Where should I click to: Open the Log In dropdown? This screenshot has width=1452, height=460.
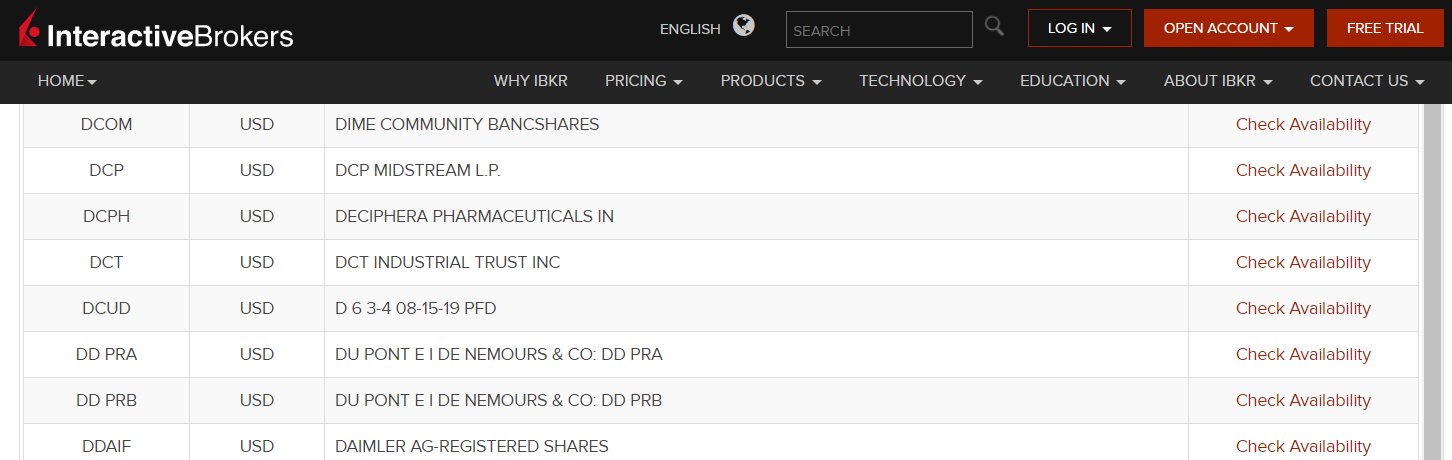click(x=1079, y=28)
